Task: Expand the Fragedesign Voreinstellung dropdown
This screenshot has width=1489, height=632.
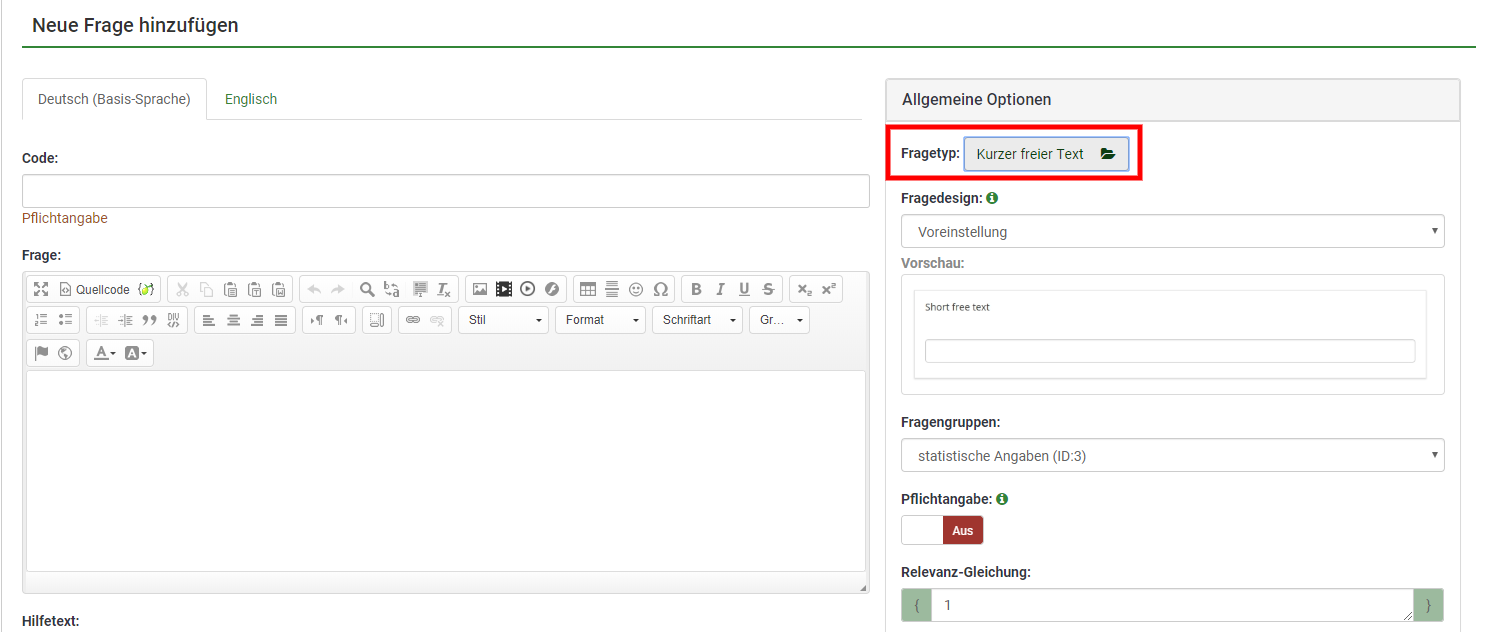Action: click(x=1172, y=231)
